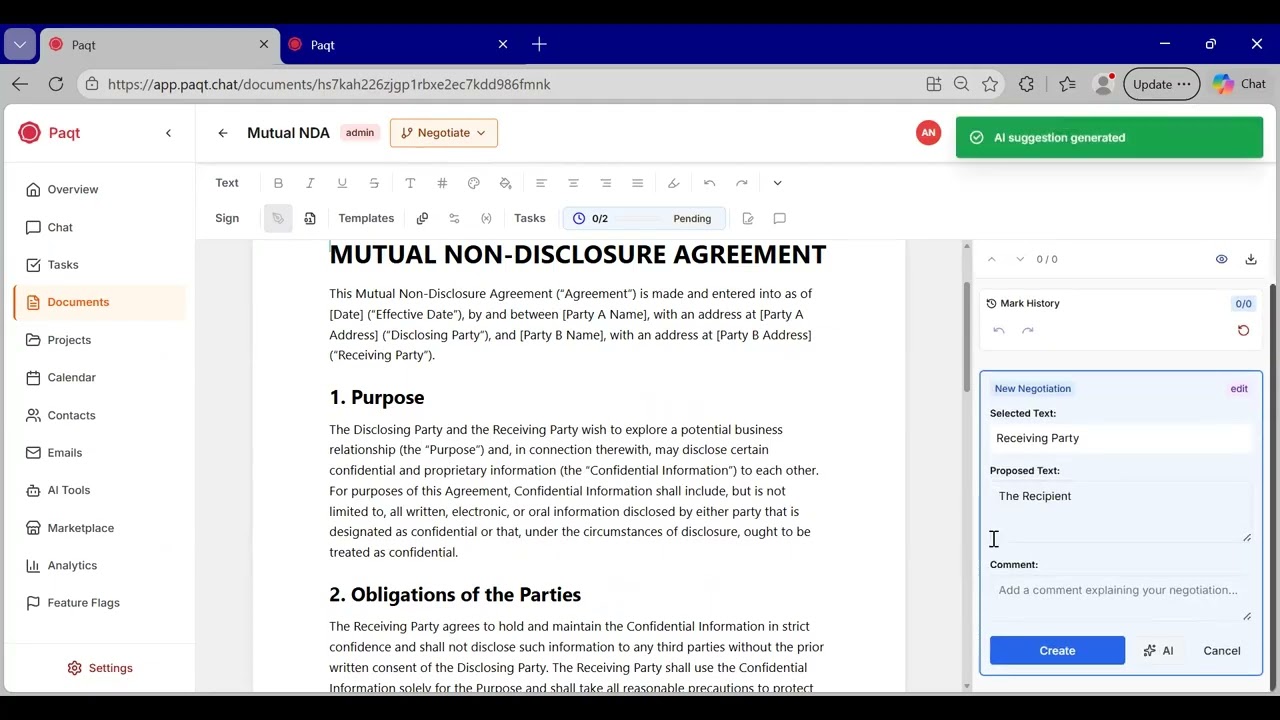
Task: Open Settings at the sidebar bottom
Action: pyautogui.click(x=100, y=668)
